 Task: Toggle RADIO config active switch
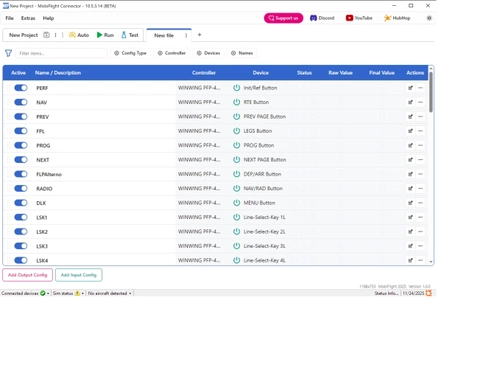[21, 188]
